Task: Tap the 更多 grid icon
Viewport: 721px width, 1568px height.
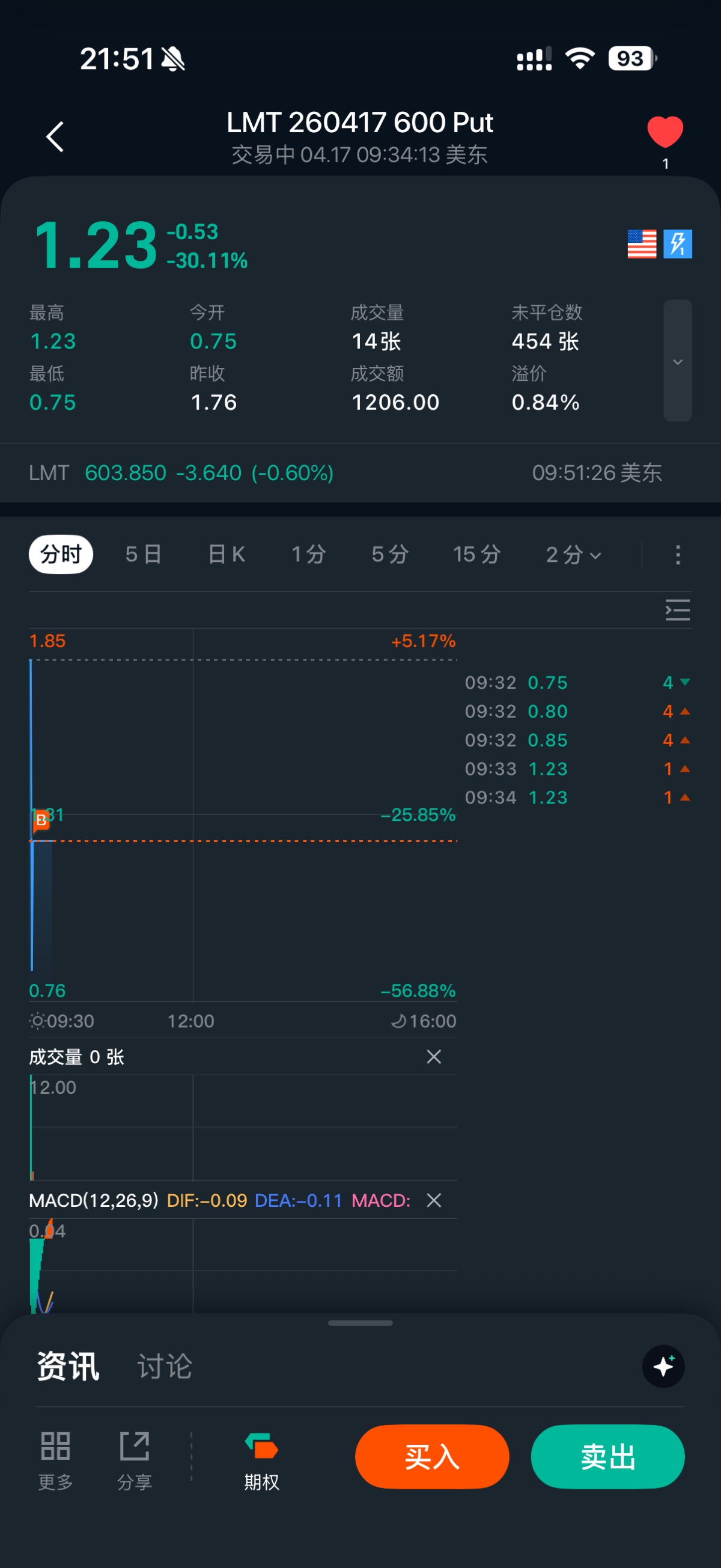Action: [55, 1459]
